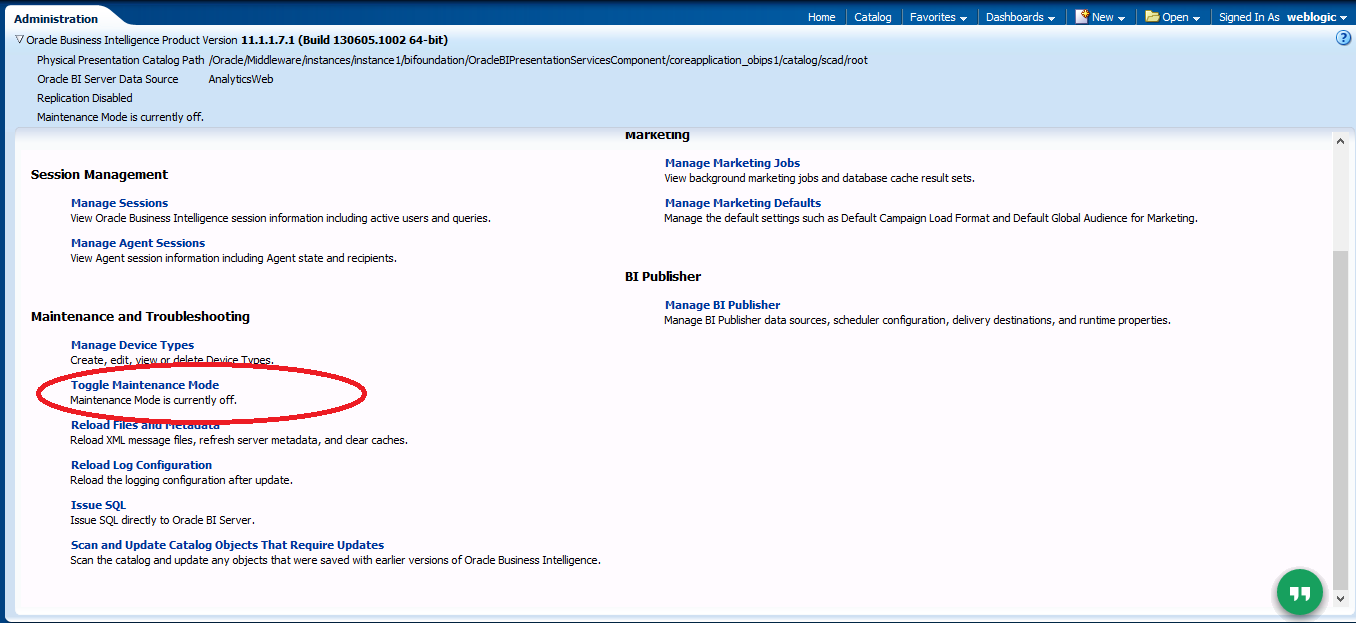Open Manage Agent Sessions
Screen dimensions: 1356x626
138,243
